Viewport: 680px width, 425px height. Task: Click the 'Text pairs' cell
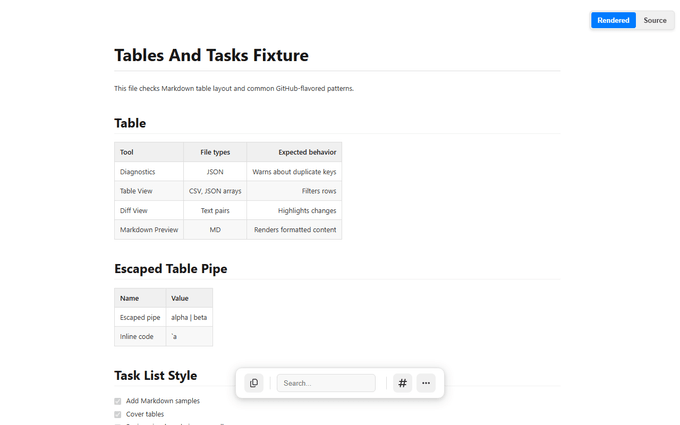[x=215, y=210]
